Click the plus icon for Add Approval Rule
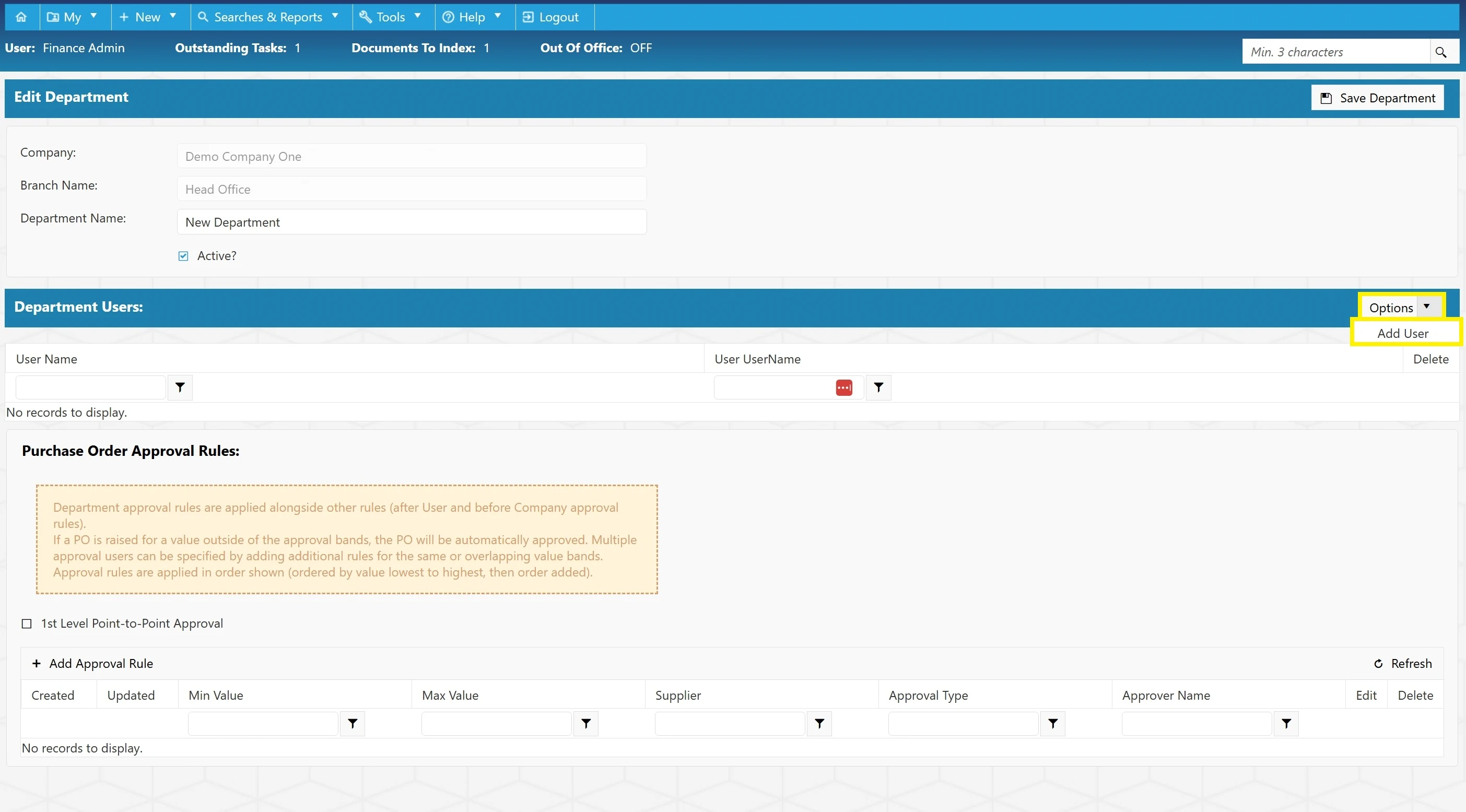 click(37, 664)
